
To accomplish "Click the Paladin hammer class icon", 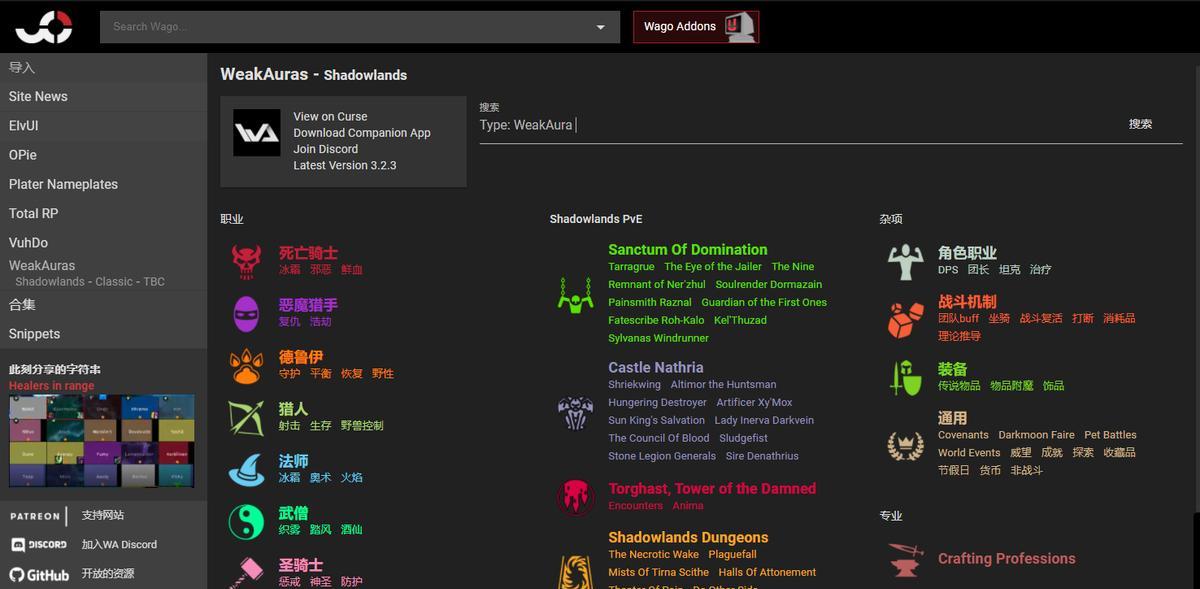I will pos(246,572).
